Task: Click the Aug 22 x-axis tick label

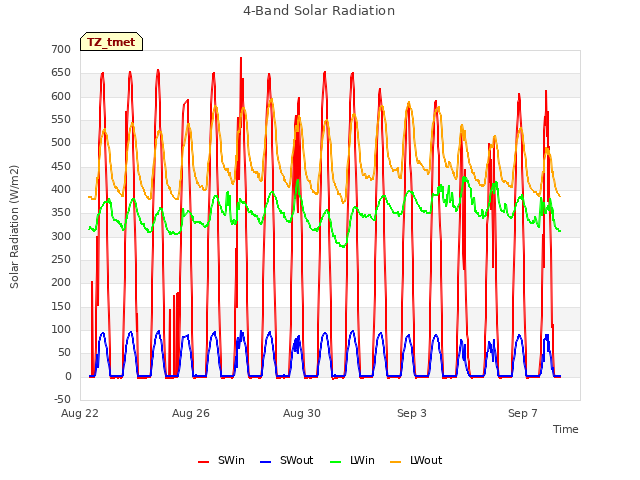Action: click(x=80, y=413)
